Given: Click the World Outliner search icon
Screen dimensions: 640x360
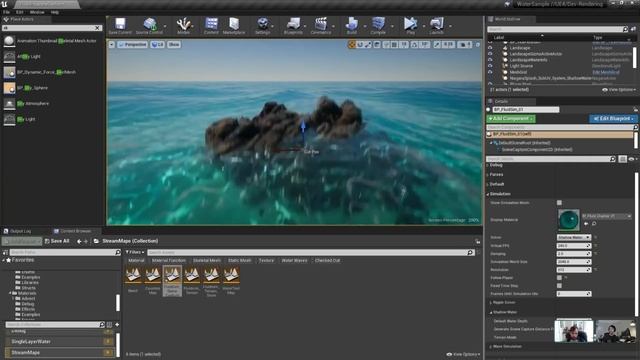Looking at the screenshot, I should 625,29.
